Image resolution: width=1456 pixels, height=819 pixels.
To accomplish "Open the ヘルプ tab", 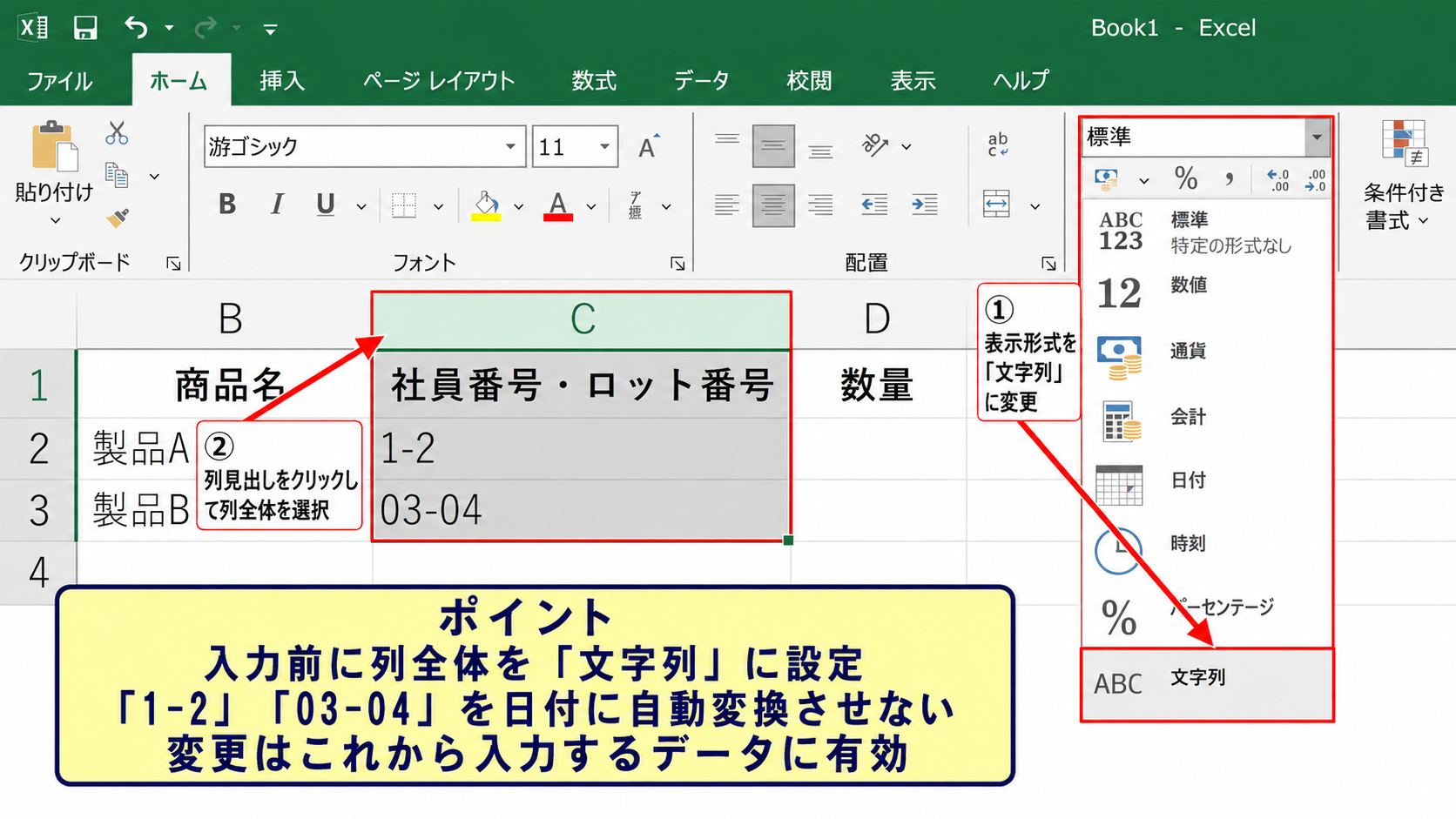I will click(x=1021, y=81).
